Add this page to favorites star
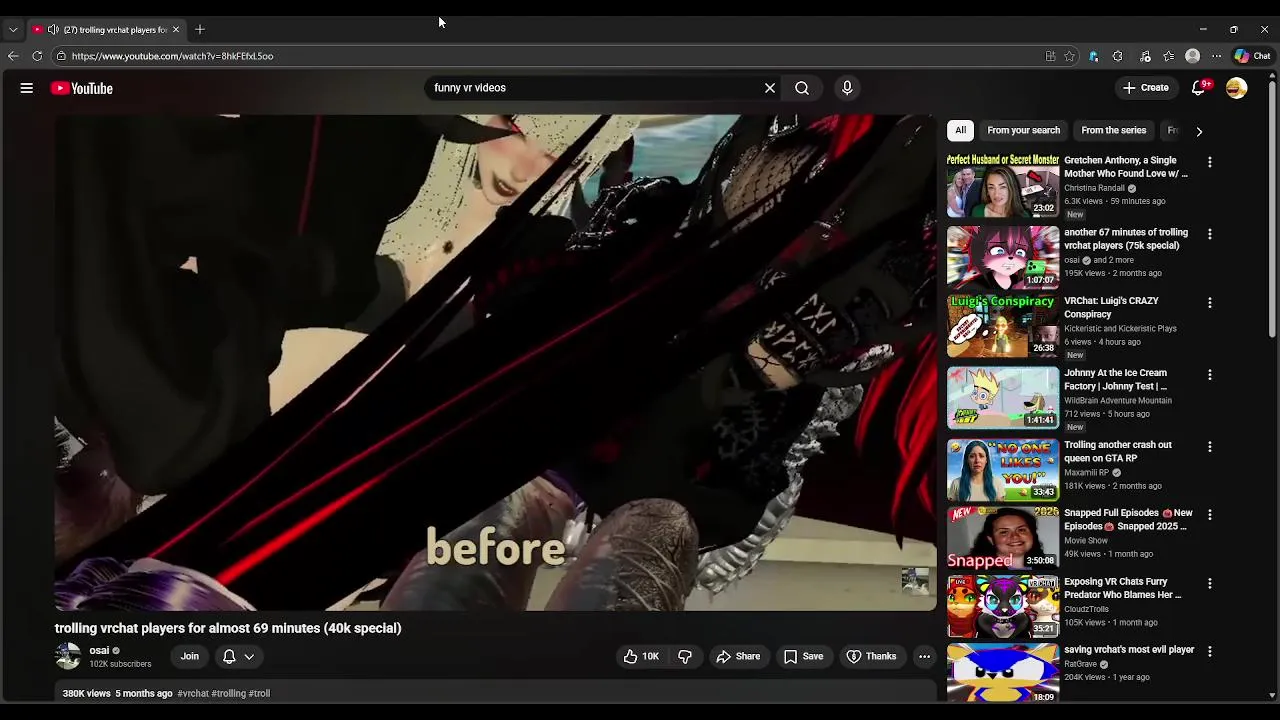Image resolution: width=1280 pixels, height=720 pixels. [x=1069, y=56]
